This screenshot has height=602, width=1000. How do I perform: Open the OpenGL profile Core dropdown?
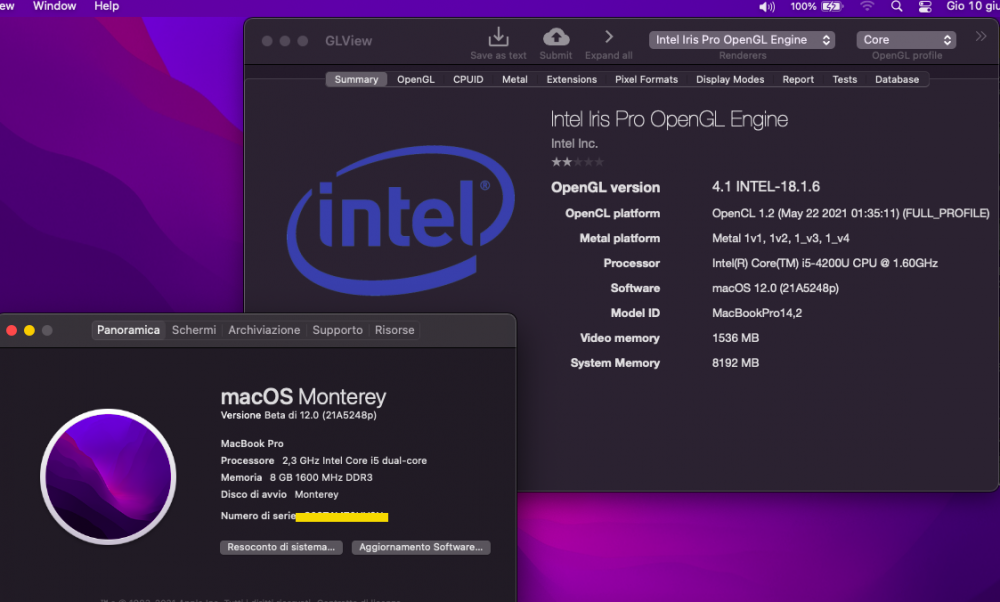point(906,40)
